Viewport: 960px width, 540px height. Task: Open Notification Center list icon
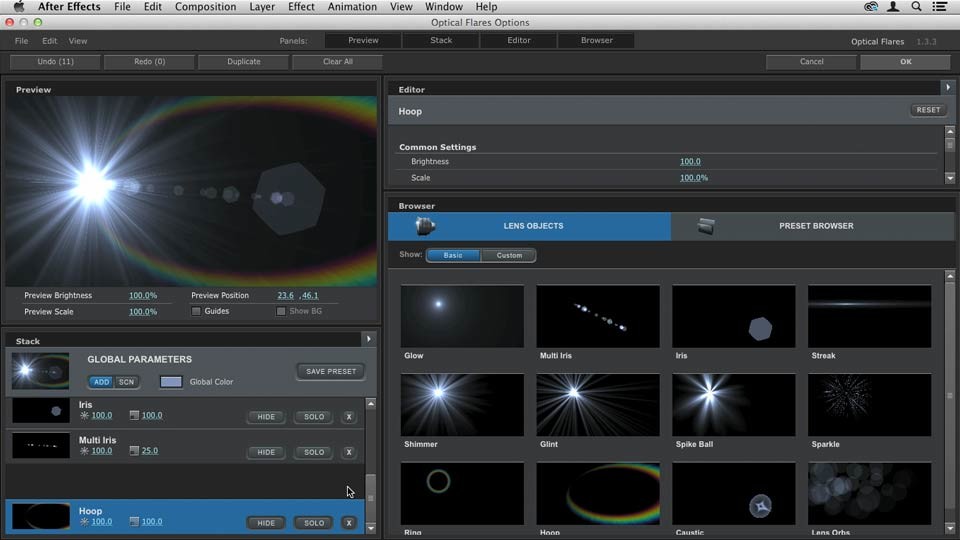pyautogui.click(x=940, y=7)
